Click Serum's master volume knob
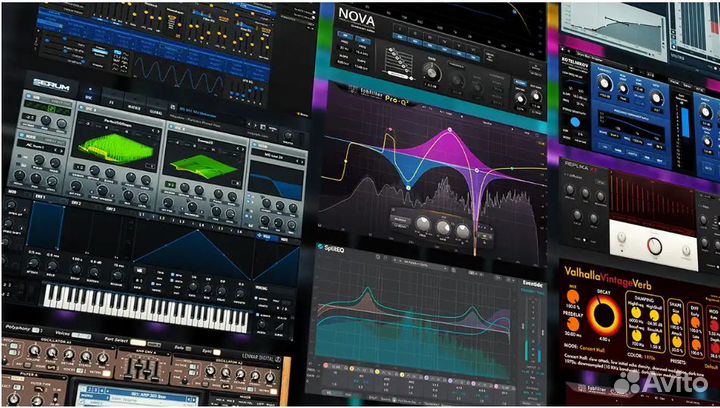Image resolution: width=720 pixels, height=408 pixels. [289, 135]
